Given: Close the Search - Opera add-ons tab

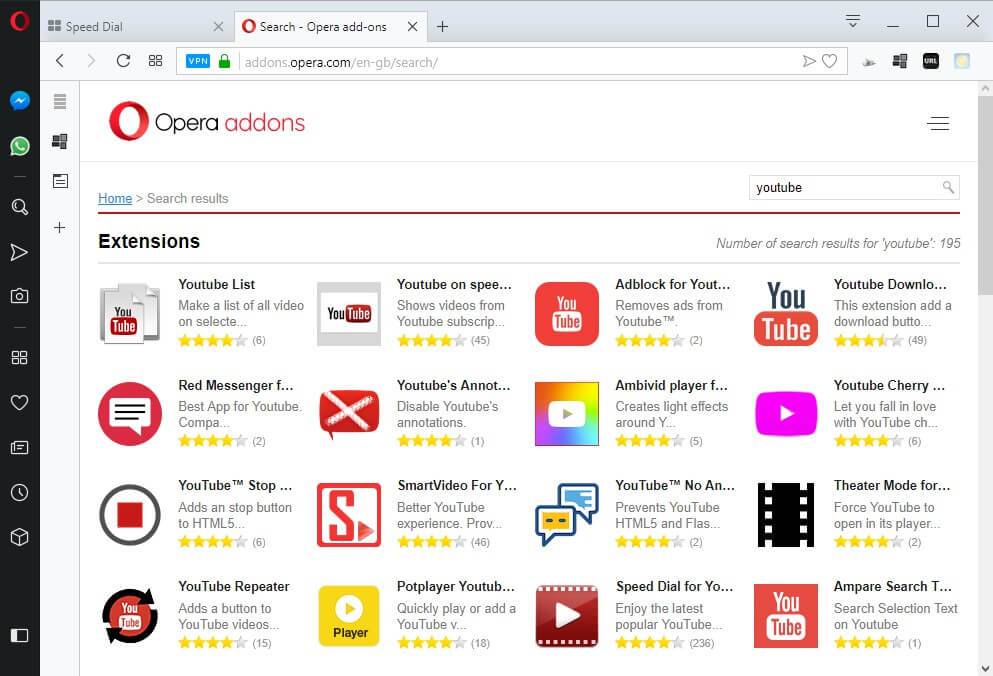Looking at the screenshot, I should [x=412, y=27].
